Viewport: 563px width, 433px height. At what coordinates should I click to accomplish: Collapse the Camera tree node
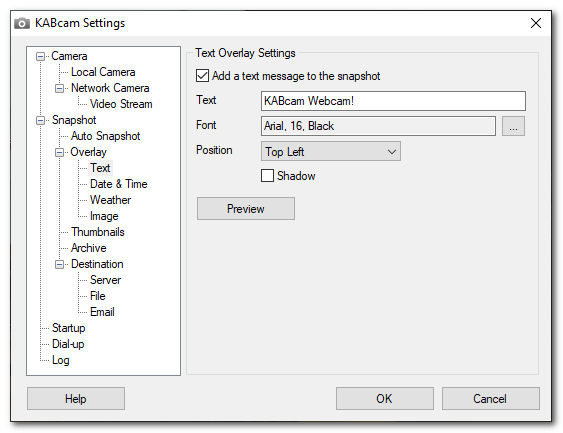[x=41, y=56]
